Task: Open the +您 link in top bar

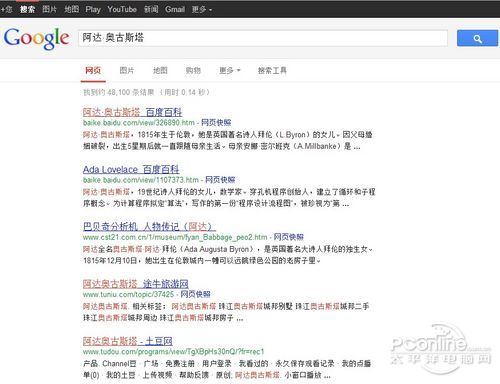Action: 6,9
